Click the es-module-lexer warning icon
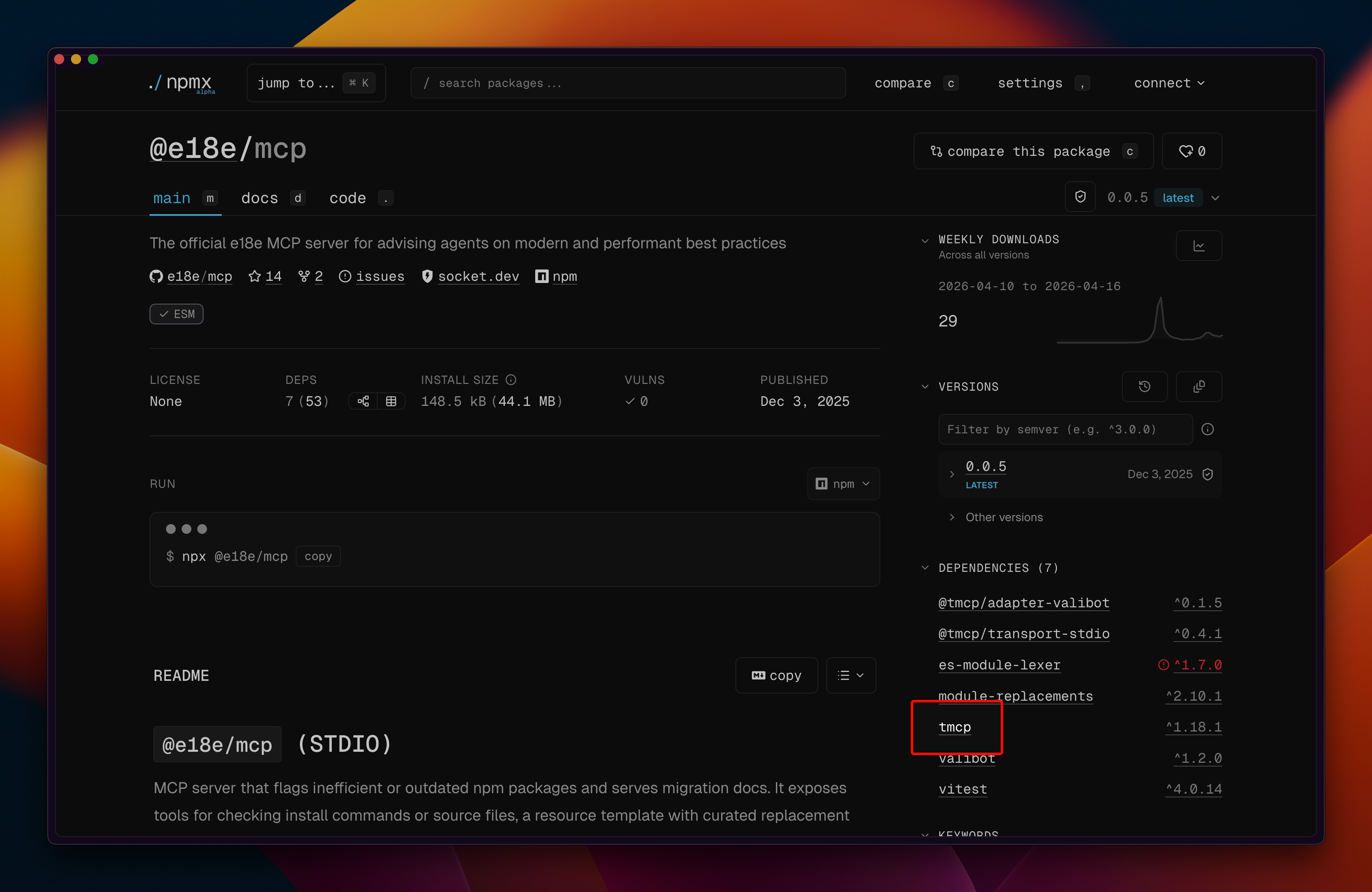 [1163, 665]
